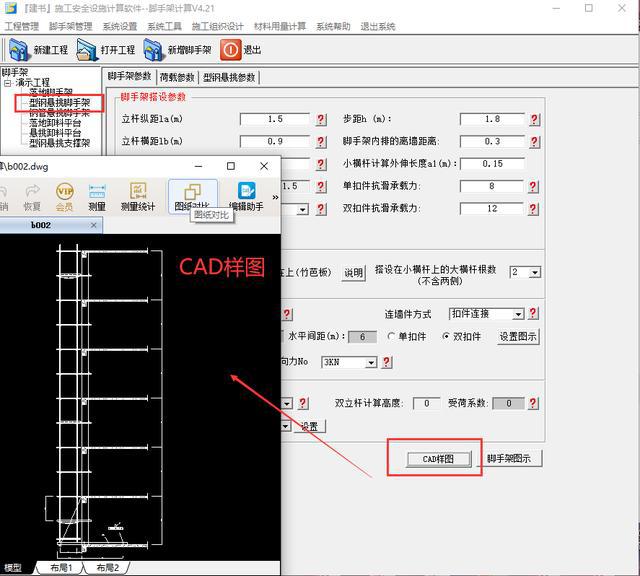Open dropdown left of the 设置 button
640x576 pixels.
coord(285,426)
